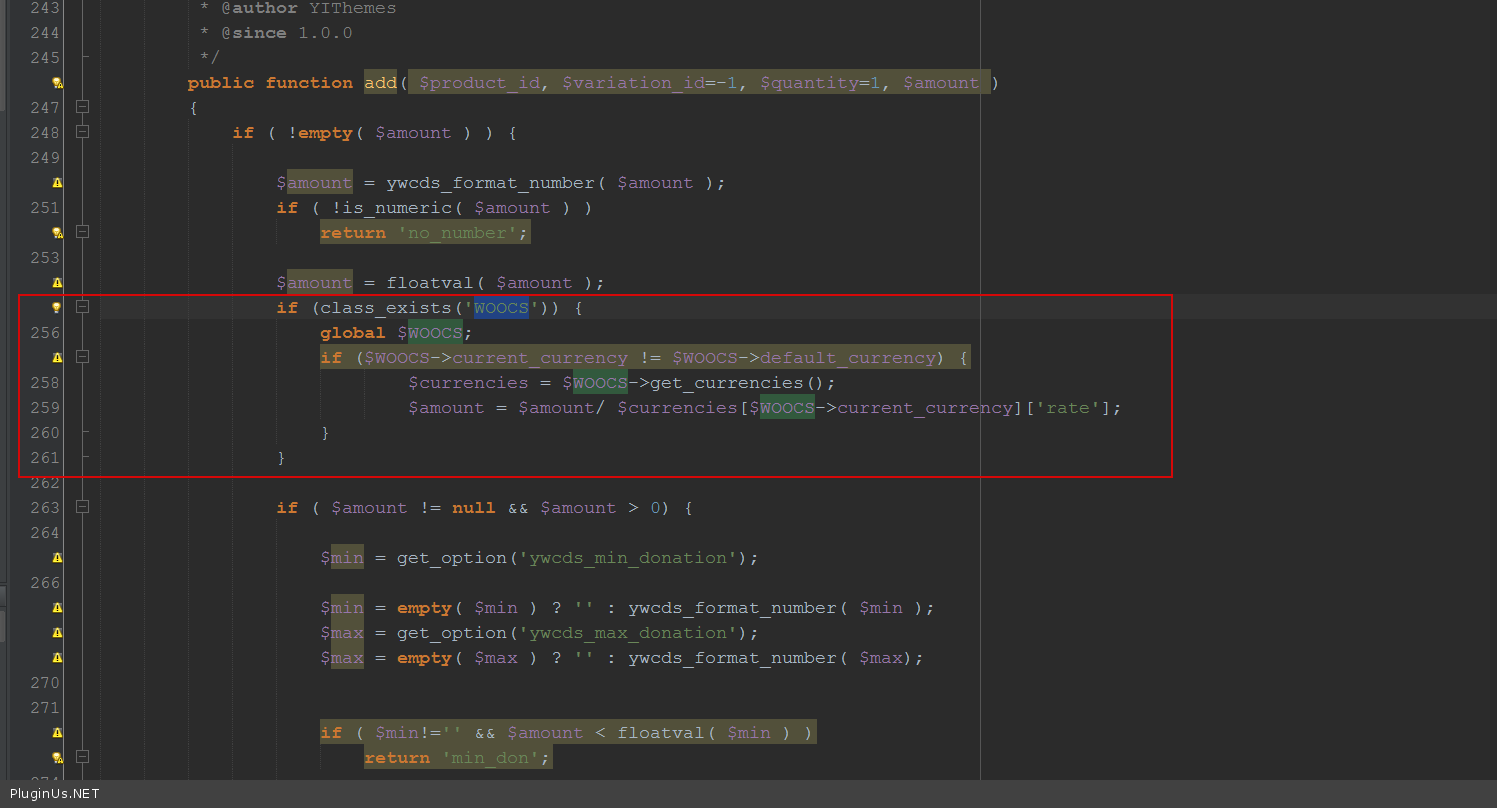Collapse the current_currency comparison if block
This screenshot has width=1497, height=808.
coord(83,357)
